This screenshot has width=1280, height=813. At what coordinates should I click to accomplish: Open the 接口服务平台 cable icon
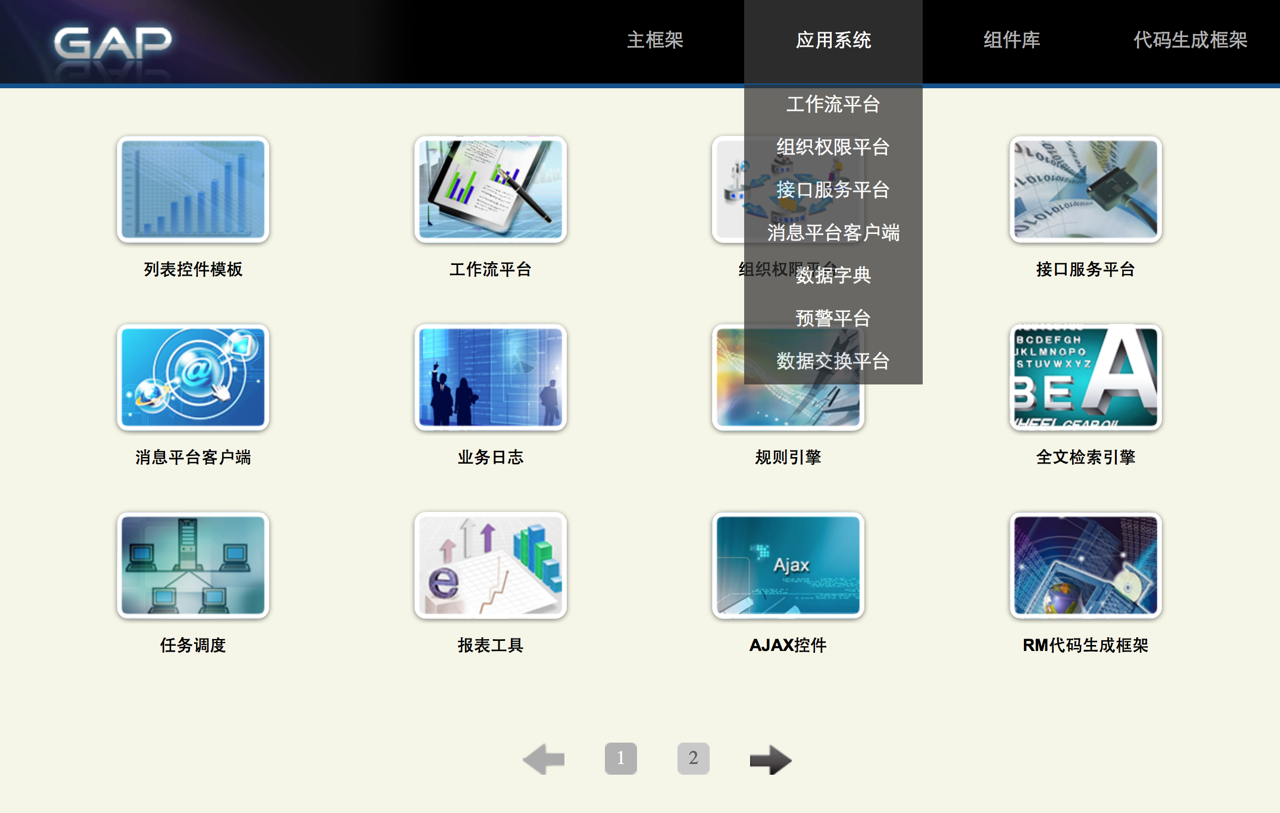click(x=1085, y=190)
